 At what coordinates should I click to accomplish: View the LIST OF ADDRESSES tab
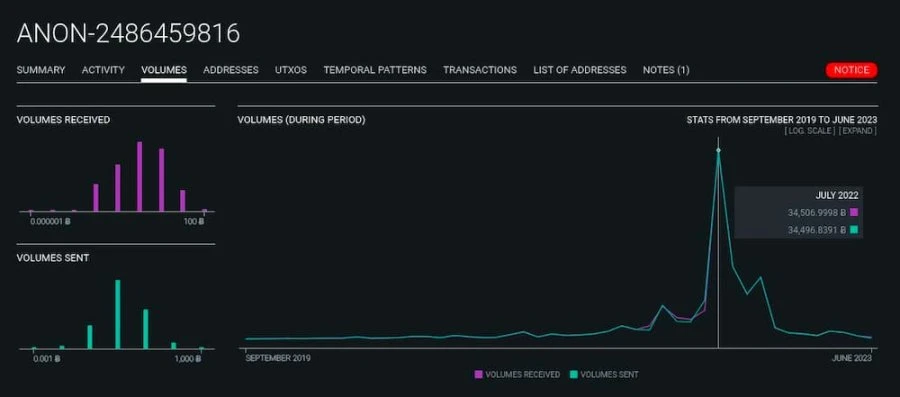(x=580, y=70)
